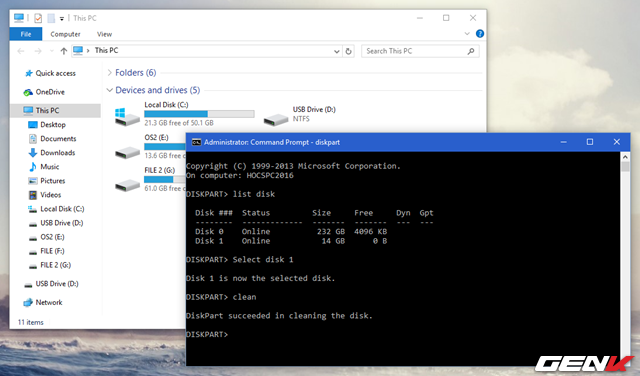Click the 'Disk 0' row in disk list

[x=291, y=231]
